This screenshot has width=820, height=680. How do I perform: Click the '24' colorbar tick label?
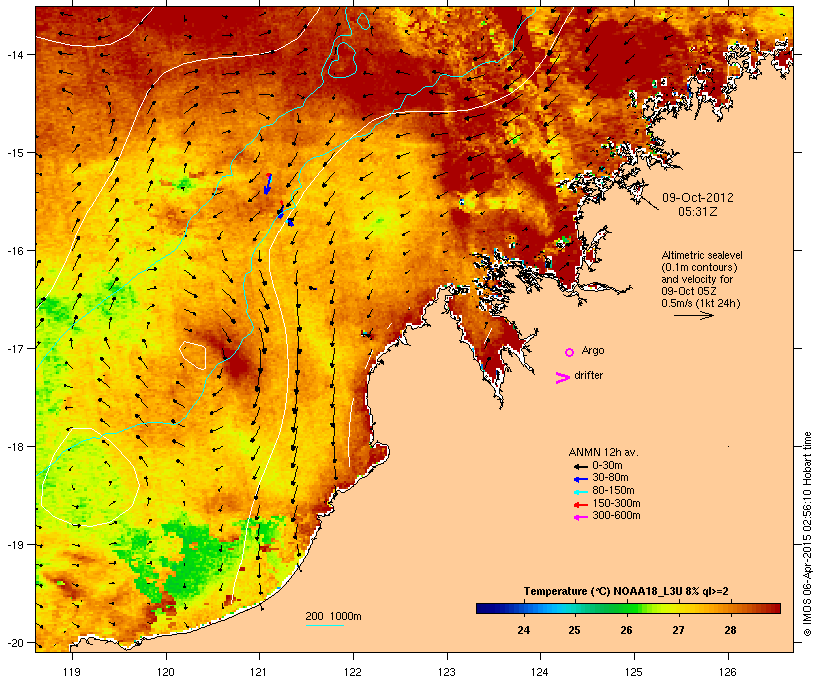[523, 630]
